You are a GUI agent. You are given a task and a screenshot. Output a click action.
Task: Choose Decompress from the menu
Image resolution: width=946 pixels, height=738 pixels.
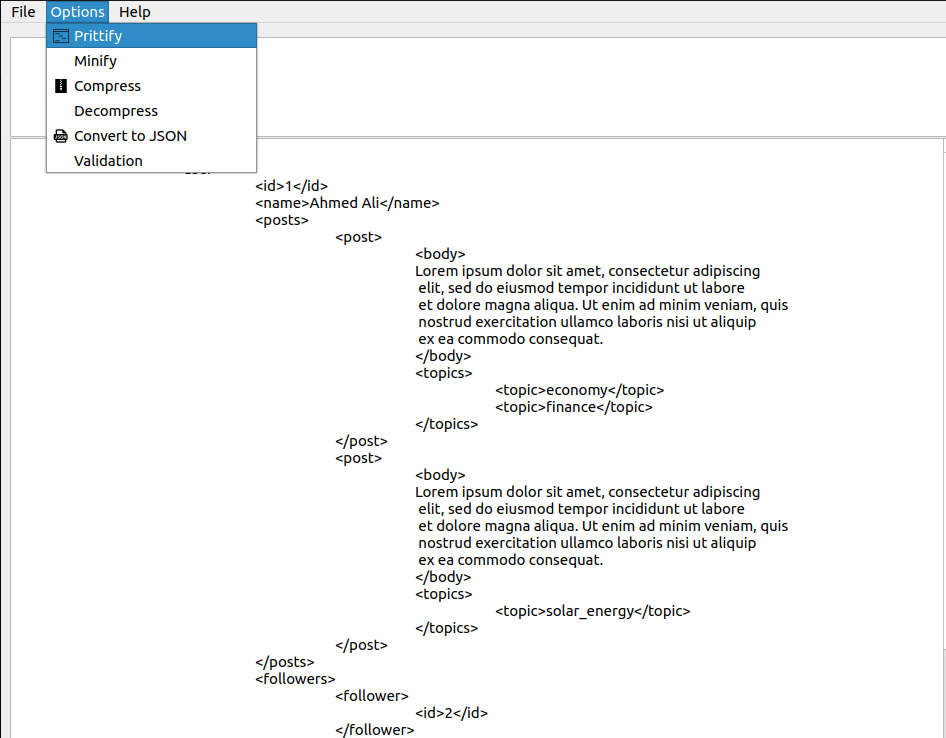(x=115, y=111)
